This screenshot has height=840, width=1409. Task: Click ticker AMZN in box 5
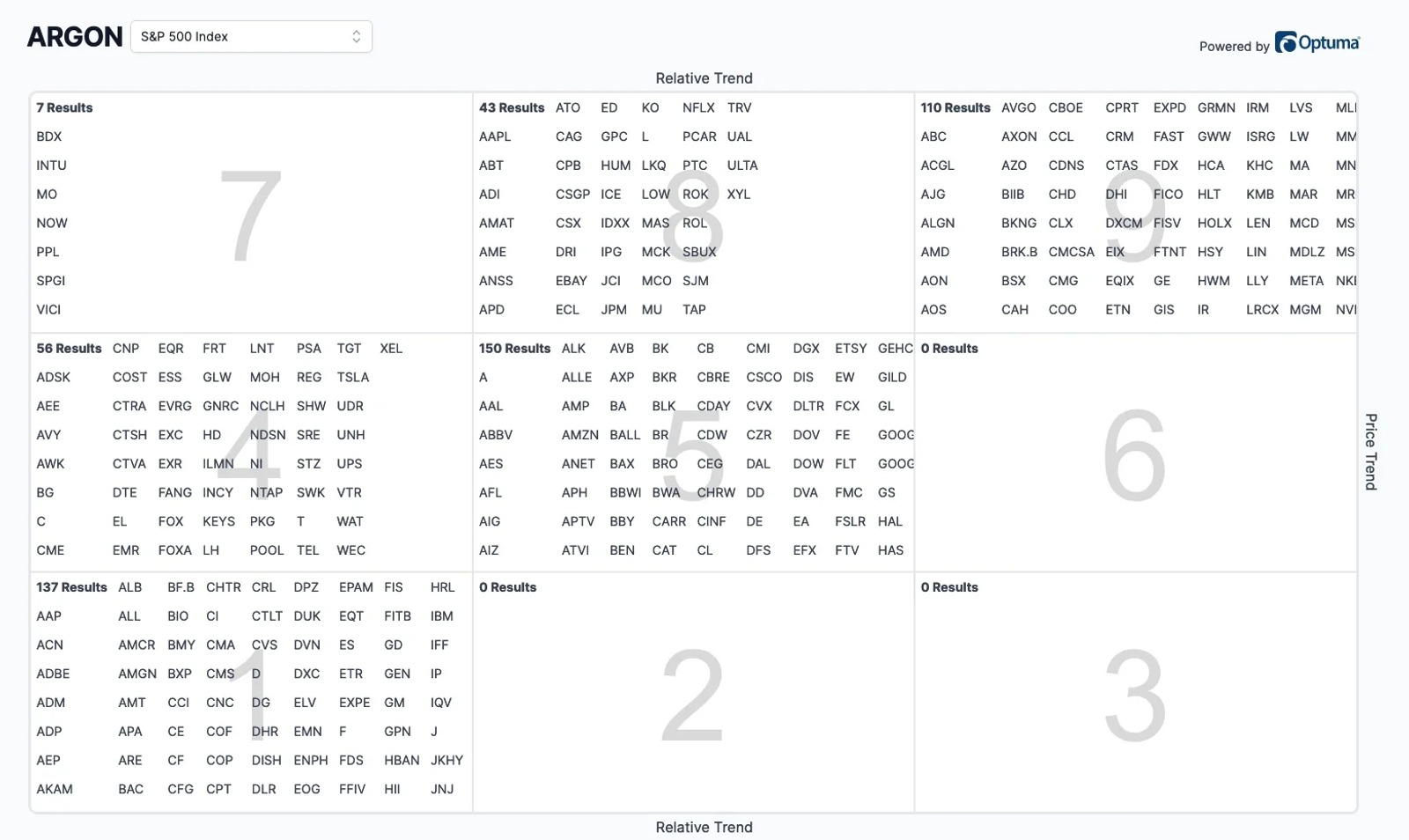[x=580, y=435]
